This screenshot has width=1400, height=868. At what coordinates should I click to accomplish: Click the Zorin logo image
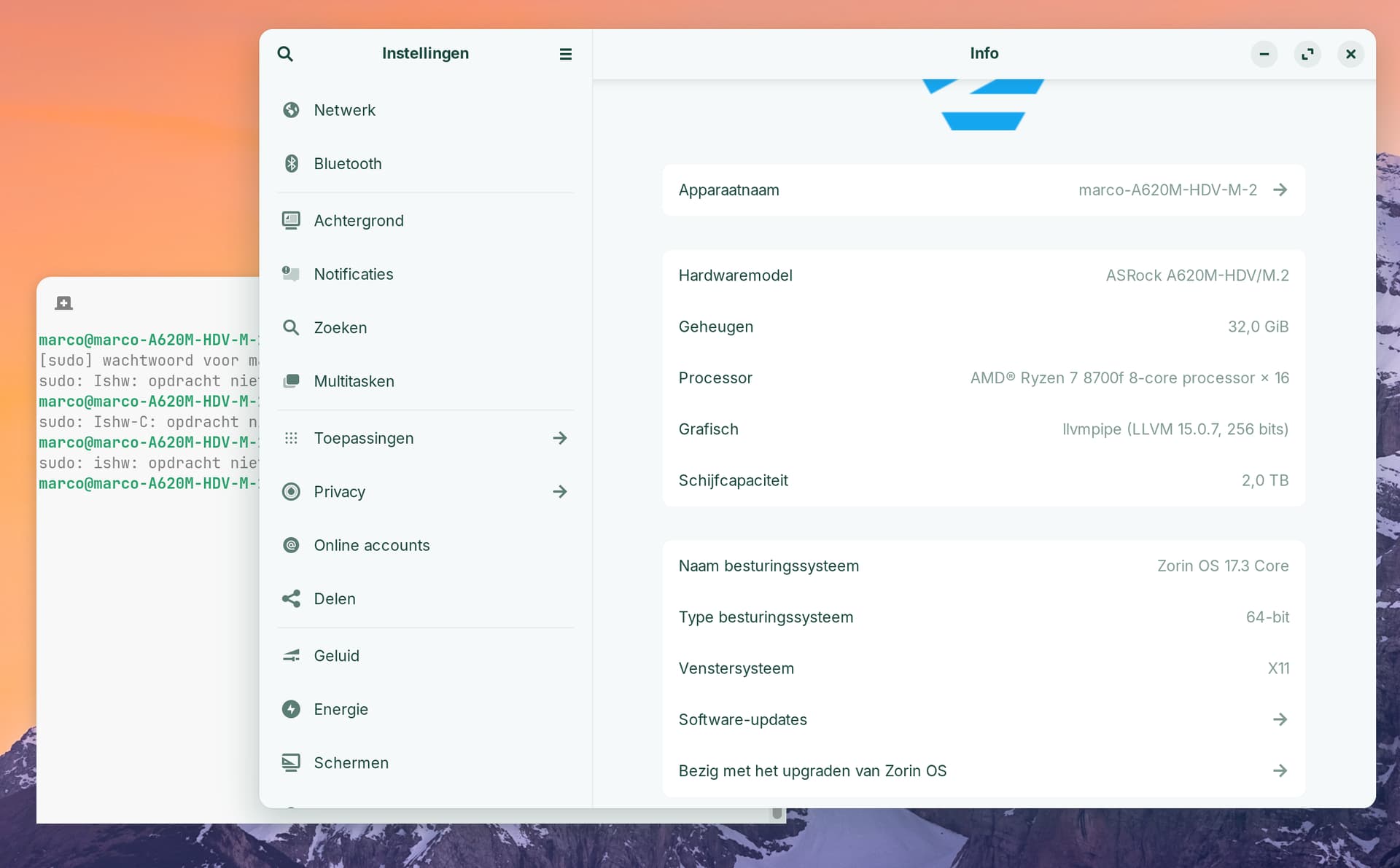point(983,104)
